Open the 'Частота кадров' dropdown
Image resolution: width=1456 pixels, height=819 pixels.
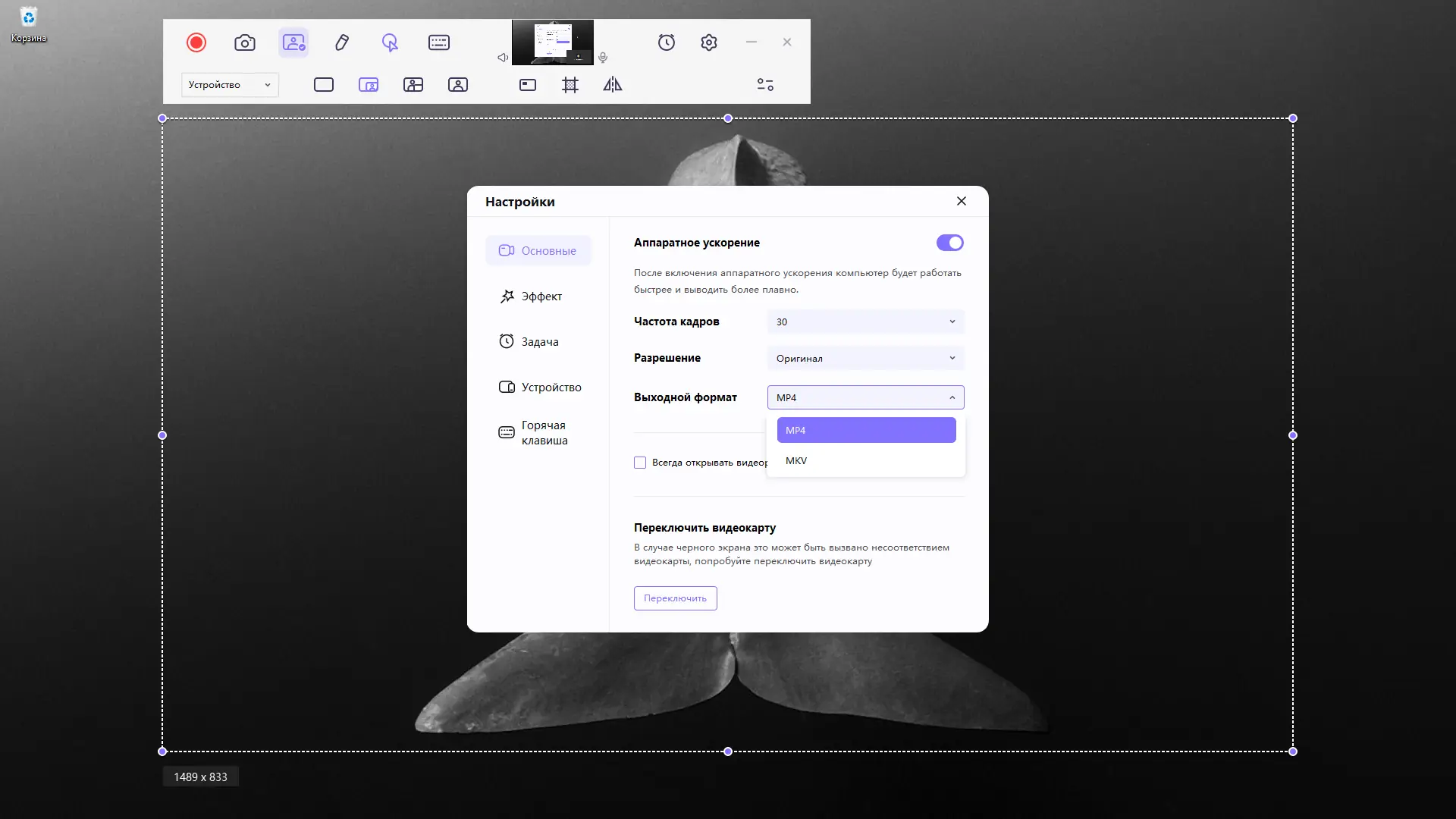pos(865,322)
